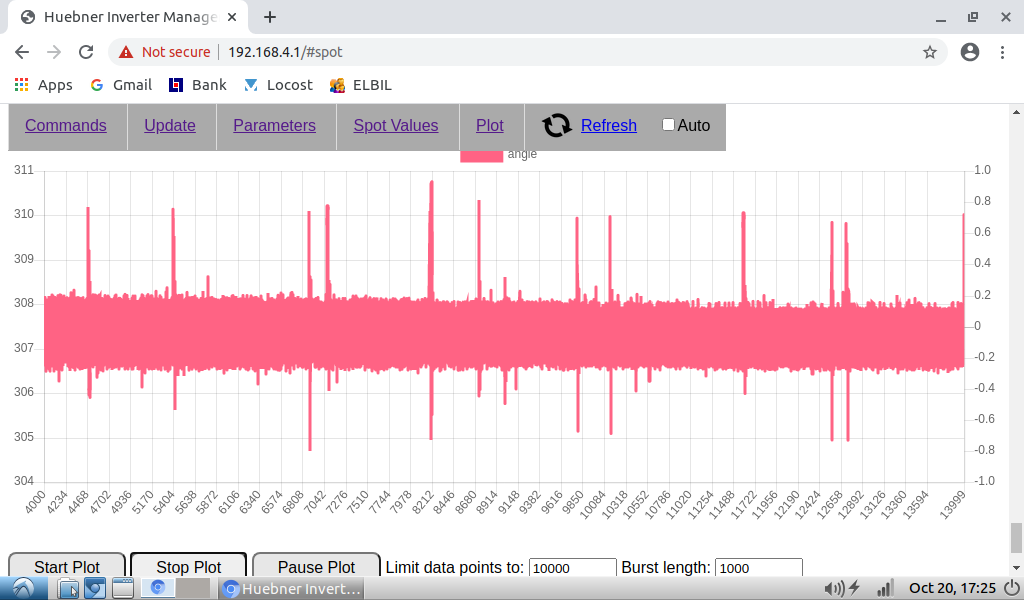Switch to the Spot Values page
1024x600 pixels.
(x=396, y=125)
